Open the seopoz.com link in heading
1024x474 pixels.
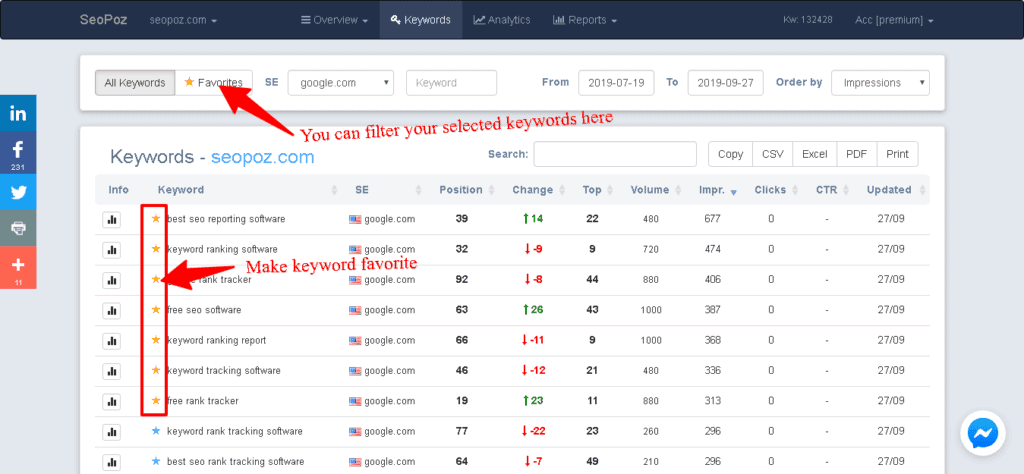[x=263, y=157]
